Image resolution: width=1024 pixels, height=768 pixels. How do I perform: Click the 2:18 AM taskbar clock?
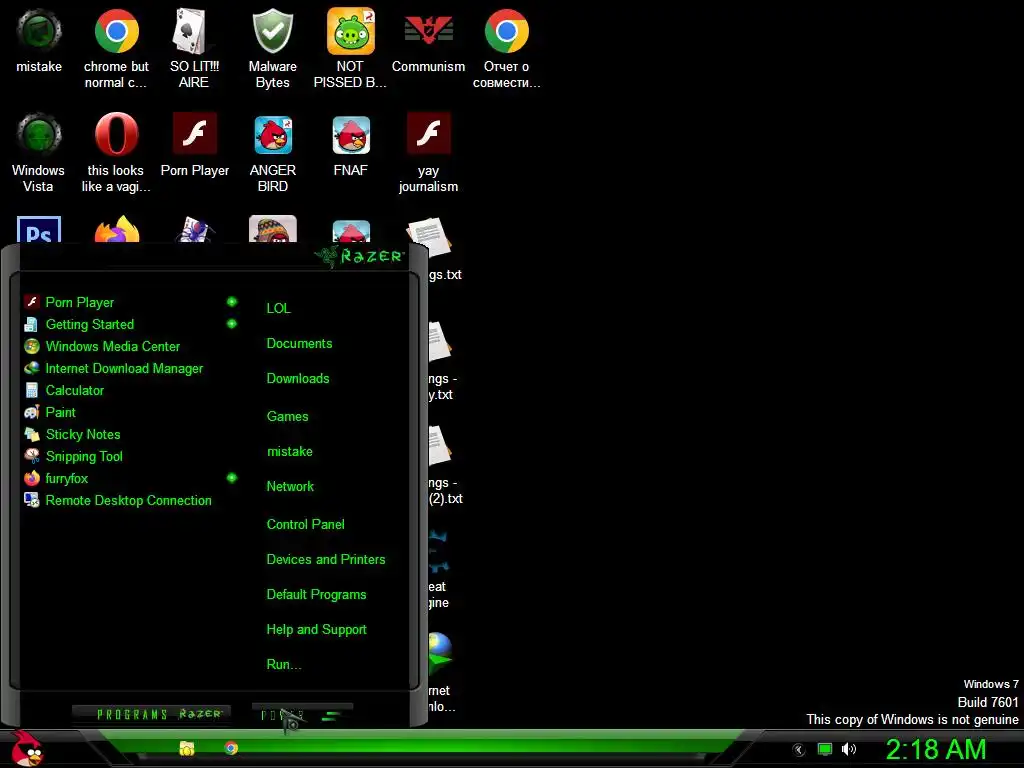(x=935, y=750)
